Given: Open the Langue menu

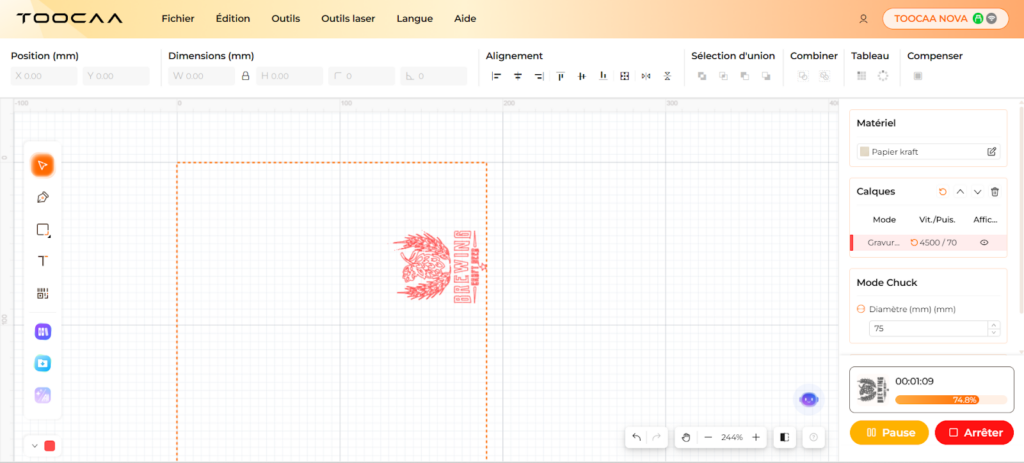Looking at the screenshot, I should (x=415, y=18).
